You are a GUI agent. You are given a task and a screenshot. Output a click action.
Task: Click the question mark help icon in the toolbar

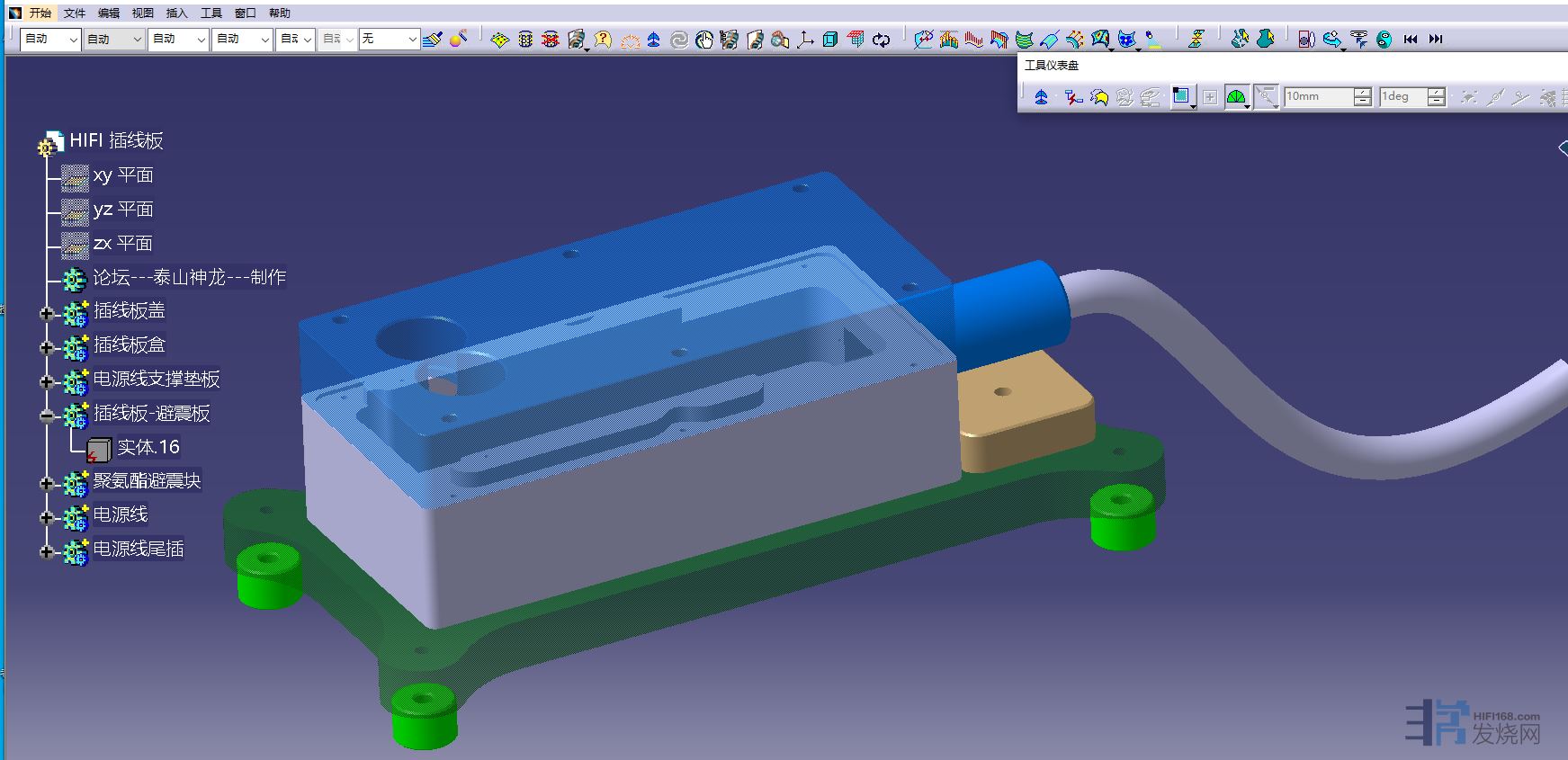603,40
